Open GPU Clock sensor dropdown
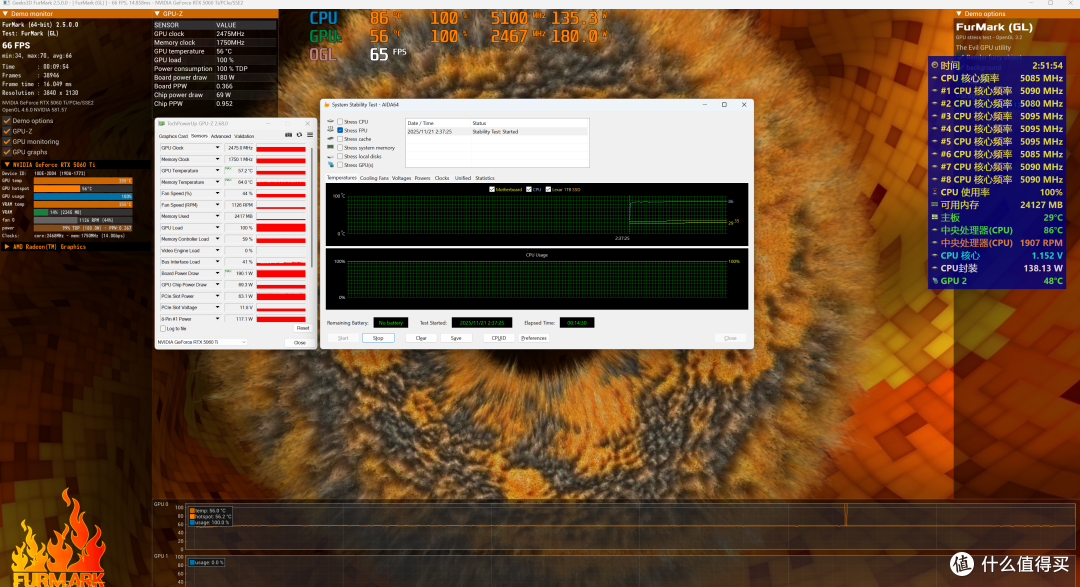Image resolution: width=1080 pixels, height=587 pixels. [218, 148]
